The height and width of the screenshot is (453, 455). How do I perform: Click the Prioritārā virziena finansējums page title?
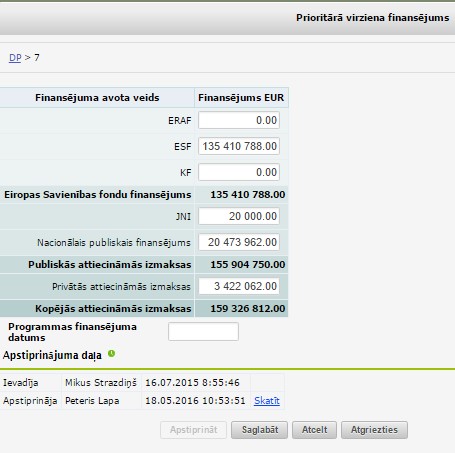373,17
